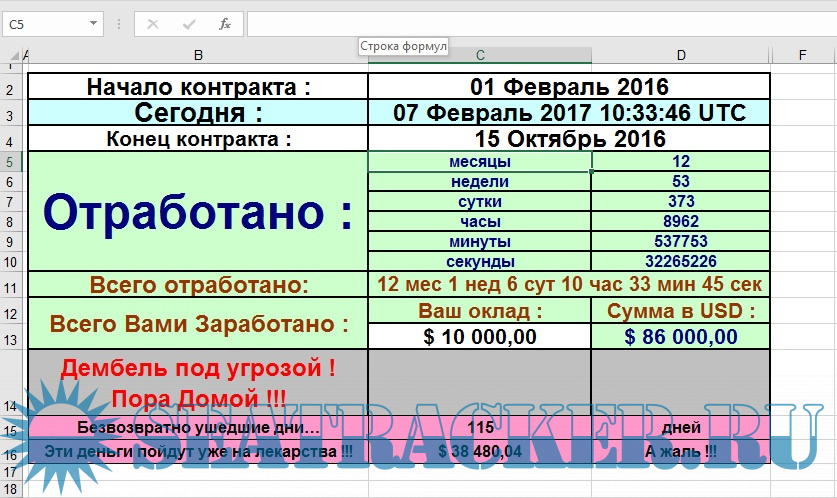This screenshot has height=498, width=837.
Task: Click inside the Name Box showing C5
Action: [45, 24]
